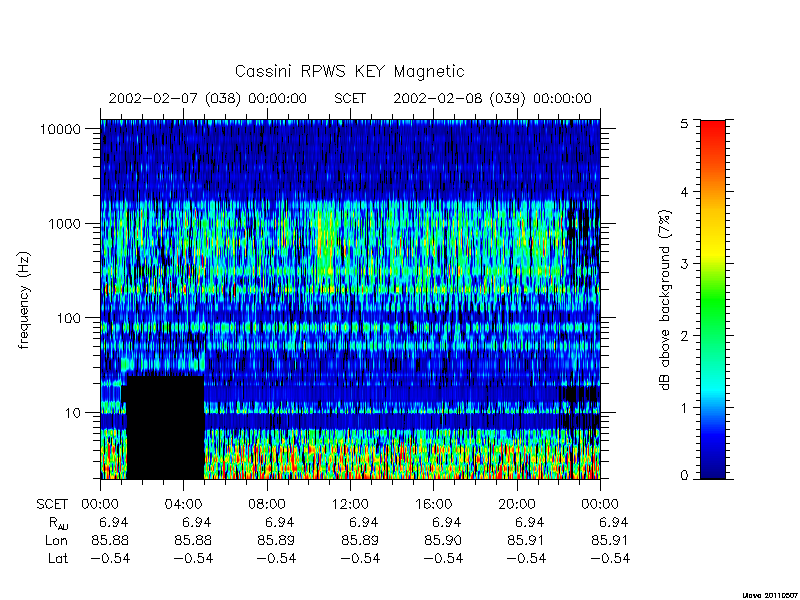This screenshot has height=600, width=800.
Task: Click the Lon value '85.90' under 16:00
Action: pos(443,540)
